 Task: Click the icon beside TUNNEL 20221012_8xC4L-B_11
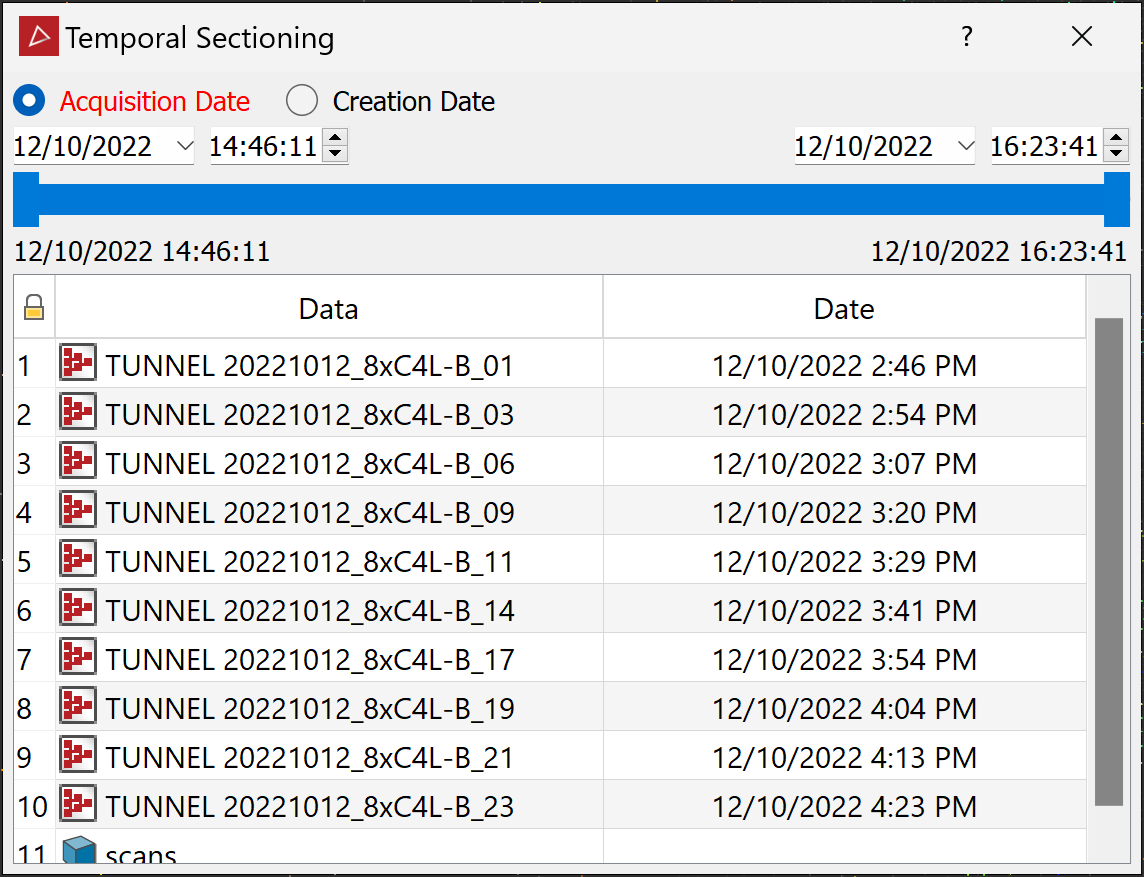click(77, 560)
